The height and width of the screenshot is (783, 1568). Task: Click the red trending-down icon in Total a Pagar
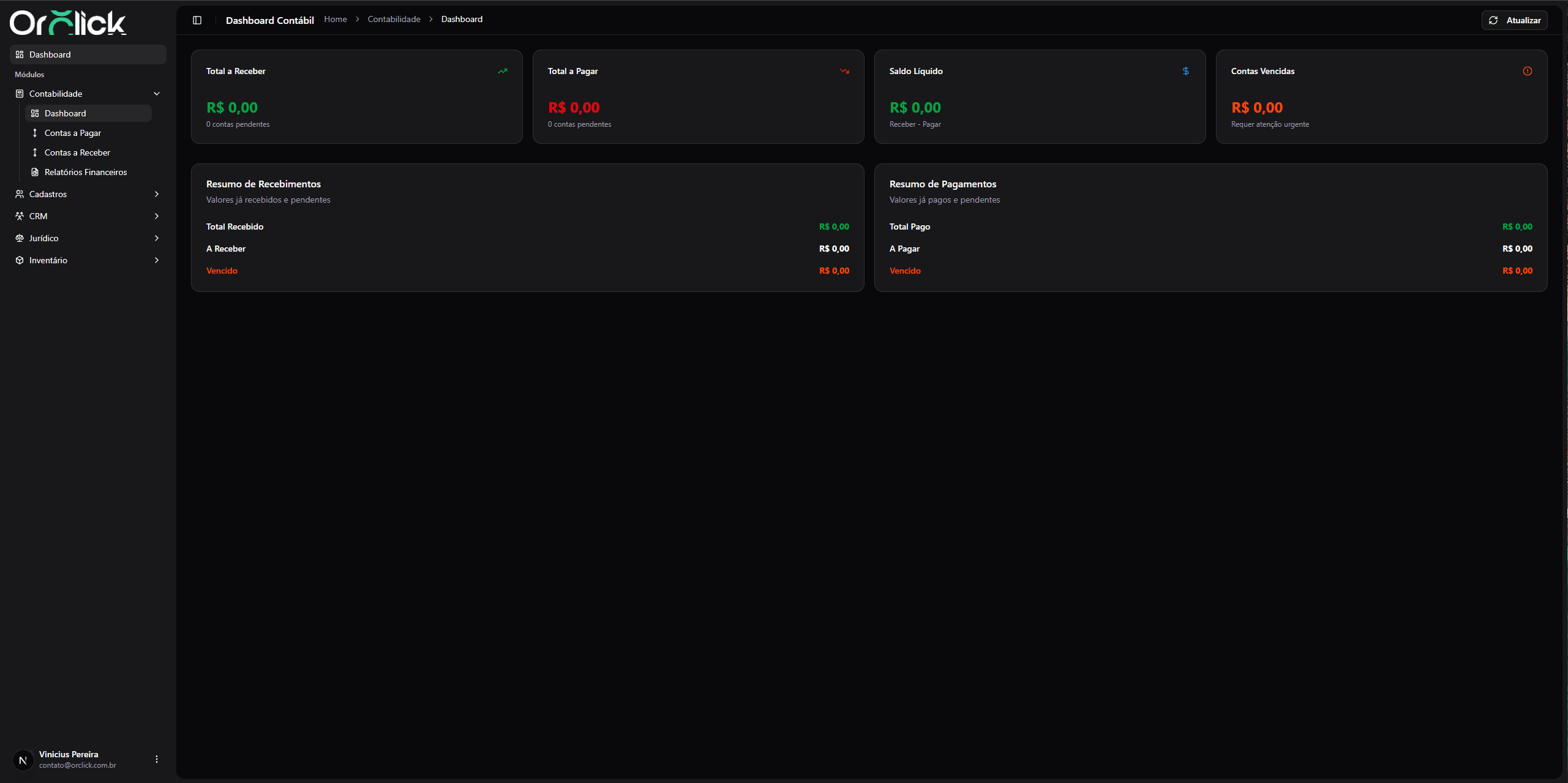coord(844,71)
